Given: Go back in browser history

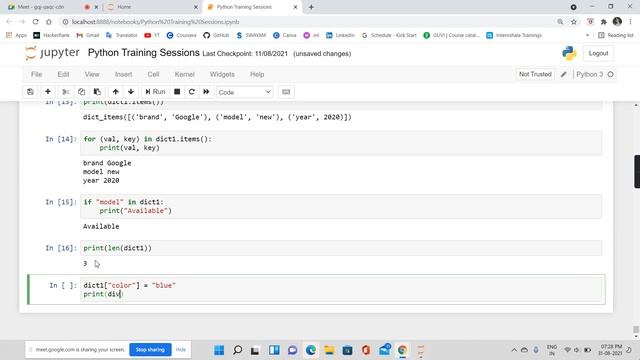Looking at the screenshot, I should coord(9,22).
